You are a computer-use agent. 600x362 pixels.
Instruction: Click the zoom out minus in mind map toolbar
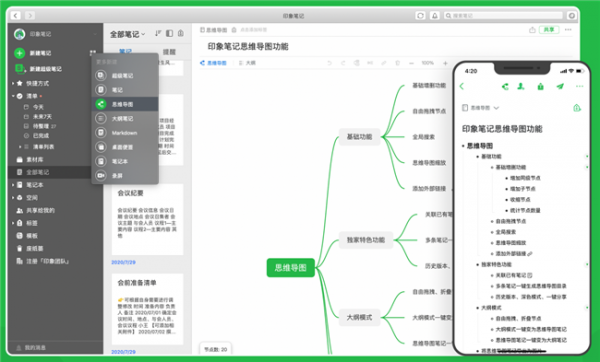click(411, 63)
